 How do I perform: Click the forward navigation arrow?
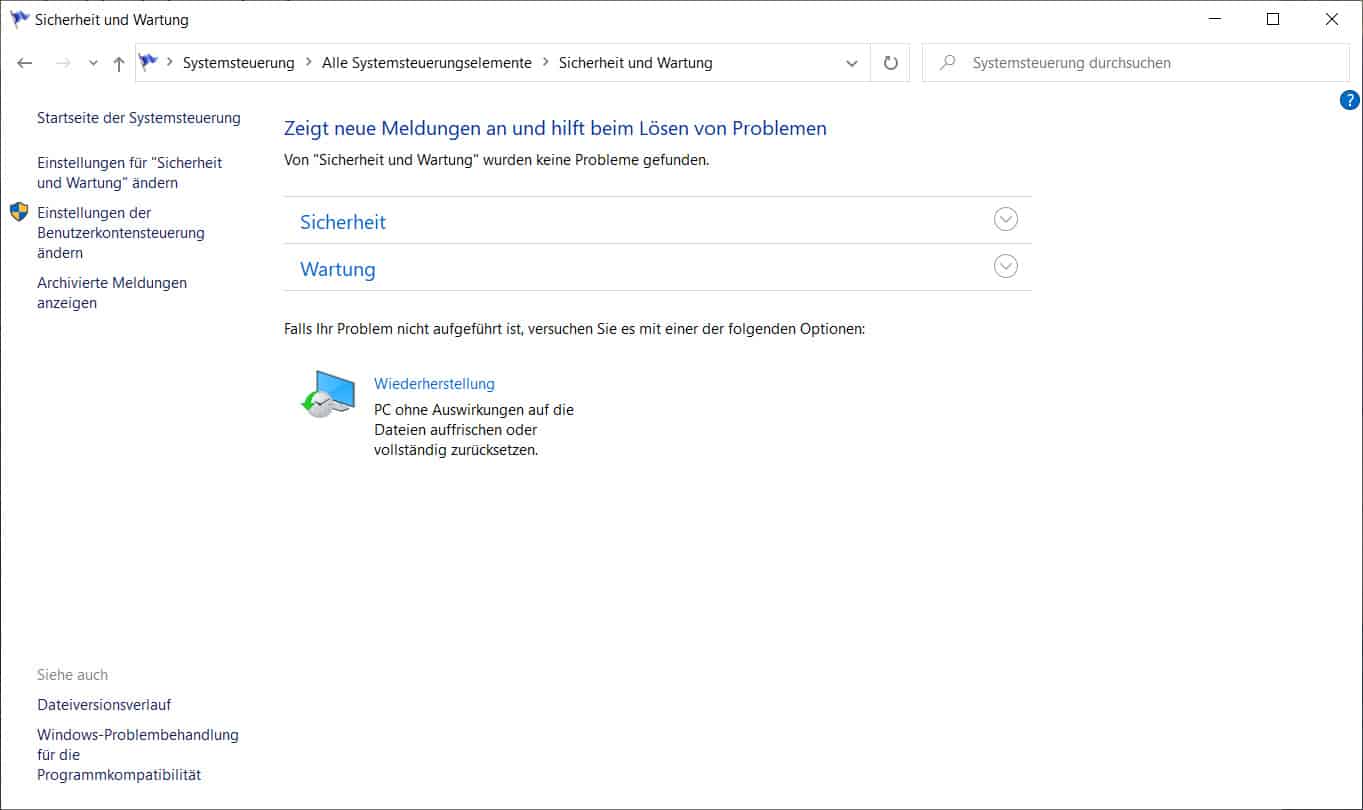pos(63,63)
